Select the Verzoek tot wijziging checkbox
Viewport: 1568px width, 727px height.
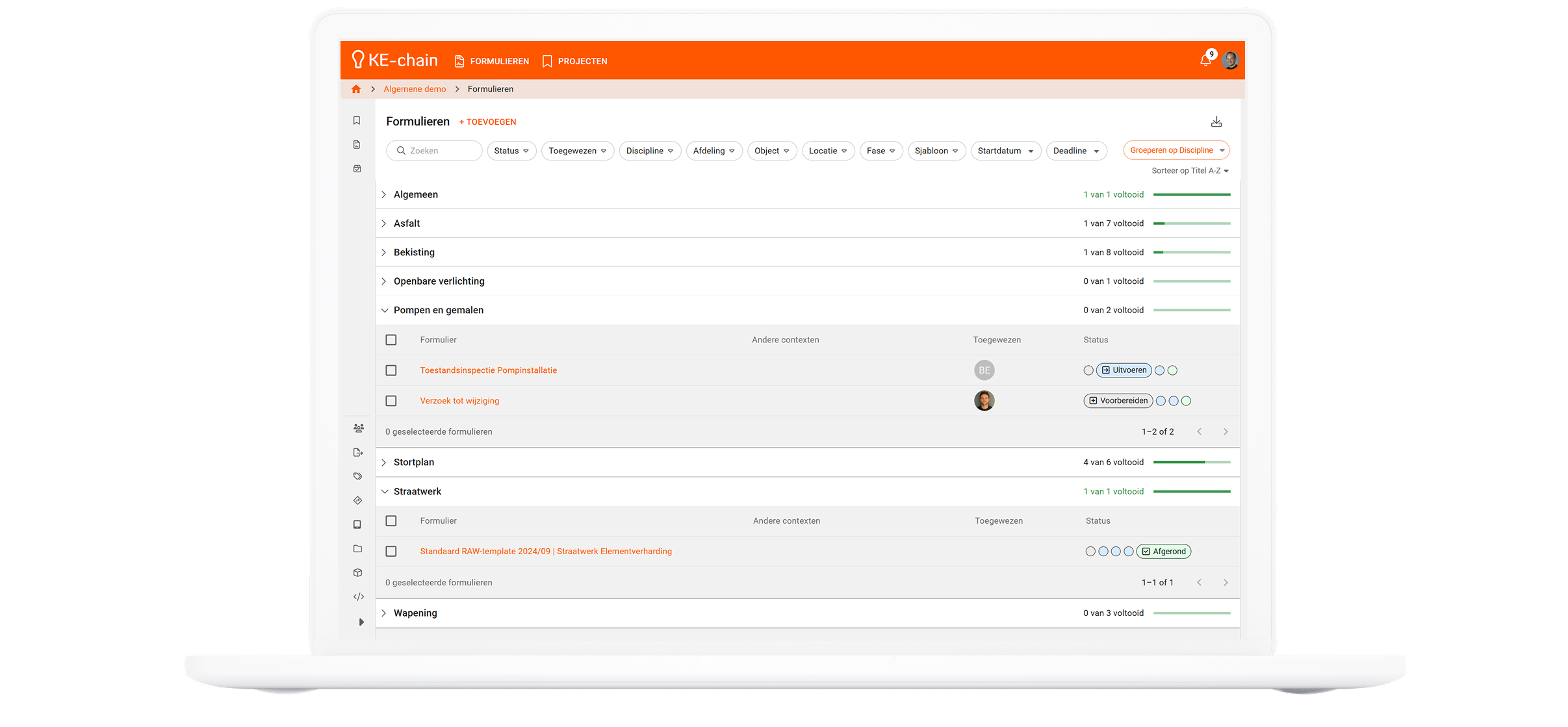pos(391,401)
